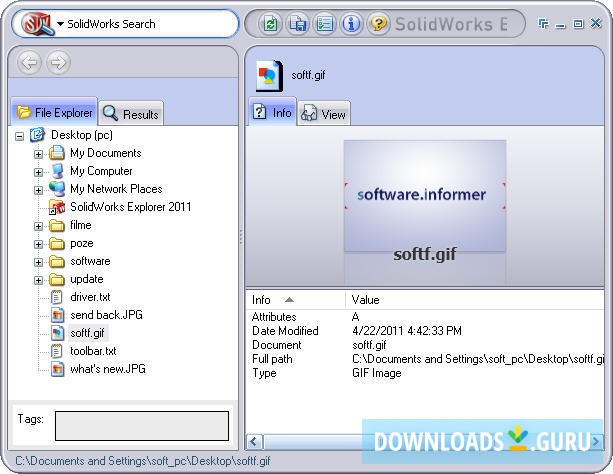Switch to the Results tab
613x474 pixels.
(131, 114)
